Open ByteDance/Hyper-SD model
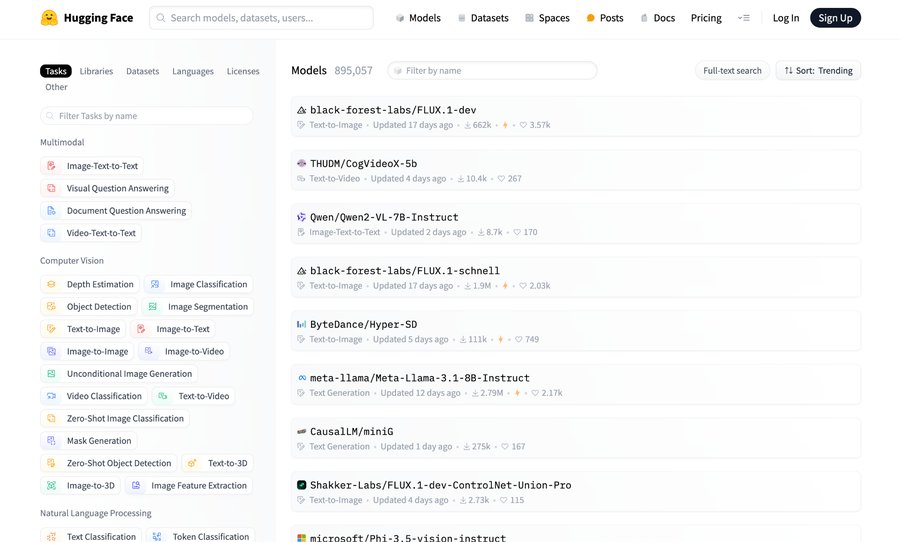Image resolution: width=900 pixels, height=542 pixels. [576, 331]
